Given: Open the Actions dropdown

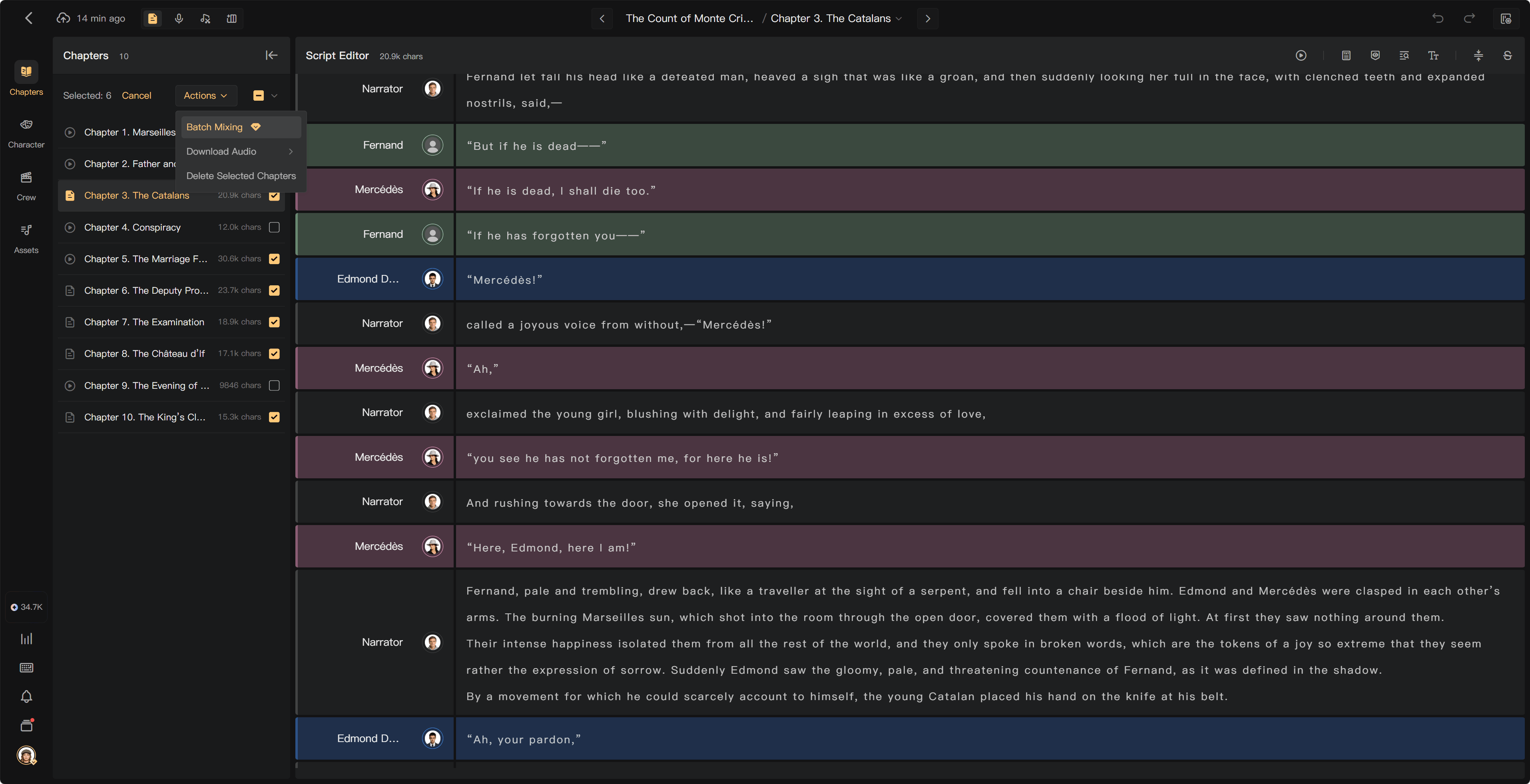Looking at the screenshot, I should point(205,96).
